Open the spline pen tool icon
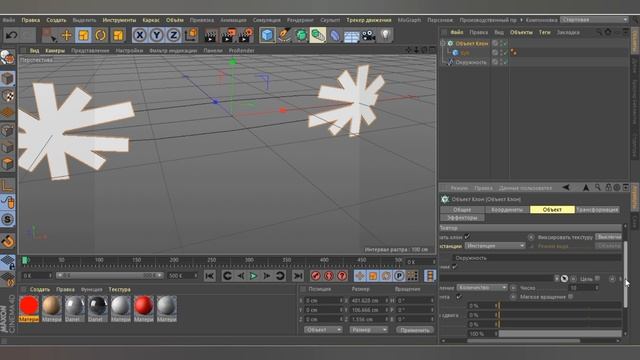 284,36
